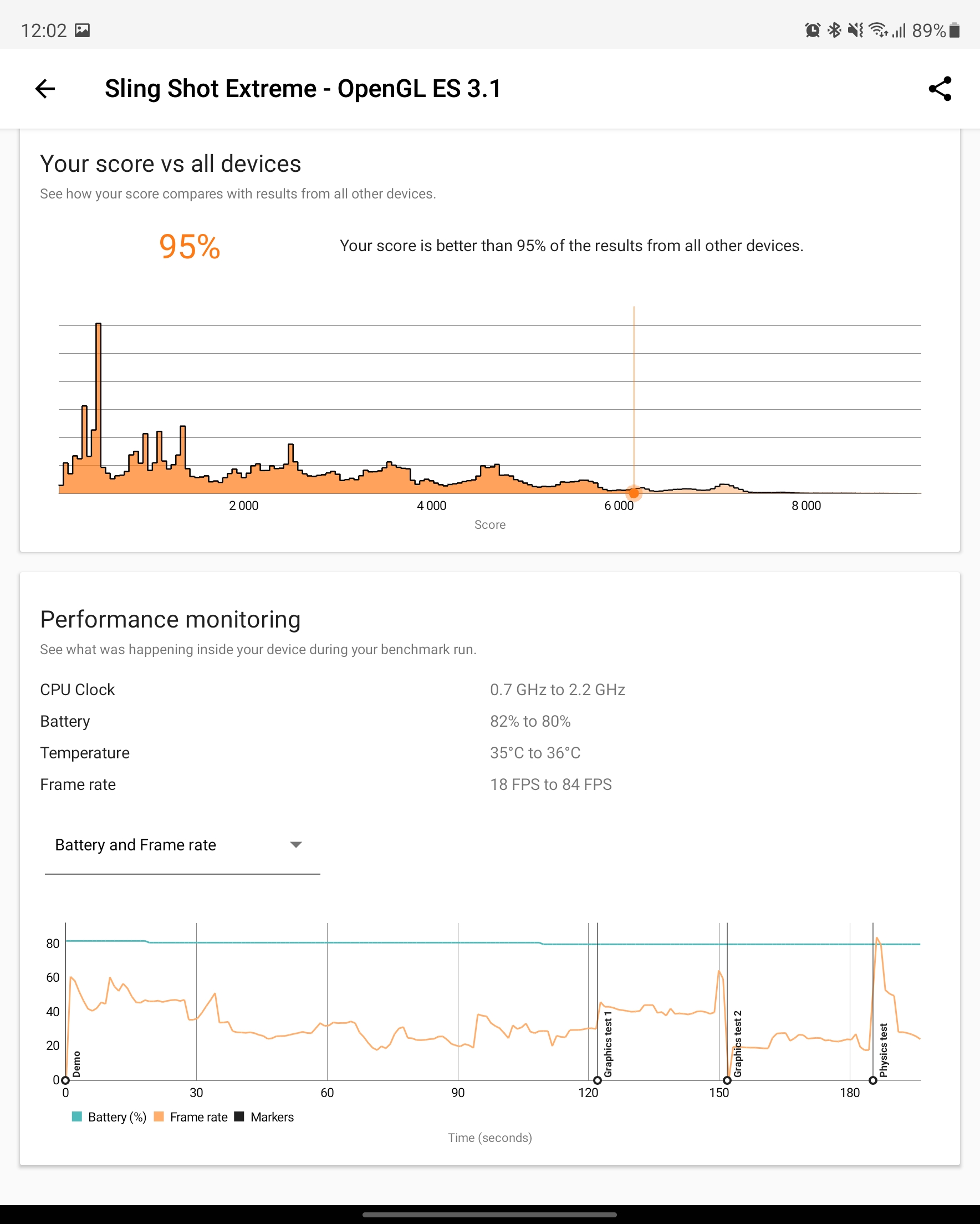Image resolution: width=980 pixels, height=1224 pixels.
Task: Tap the muted sound status icon
Action: 855,30
